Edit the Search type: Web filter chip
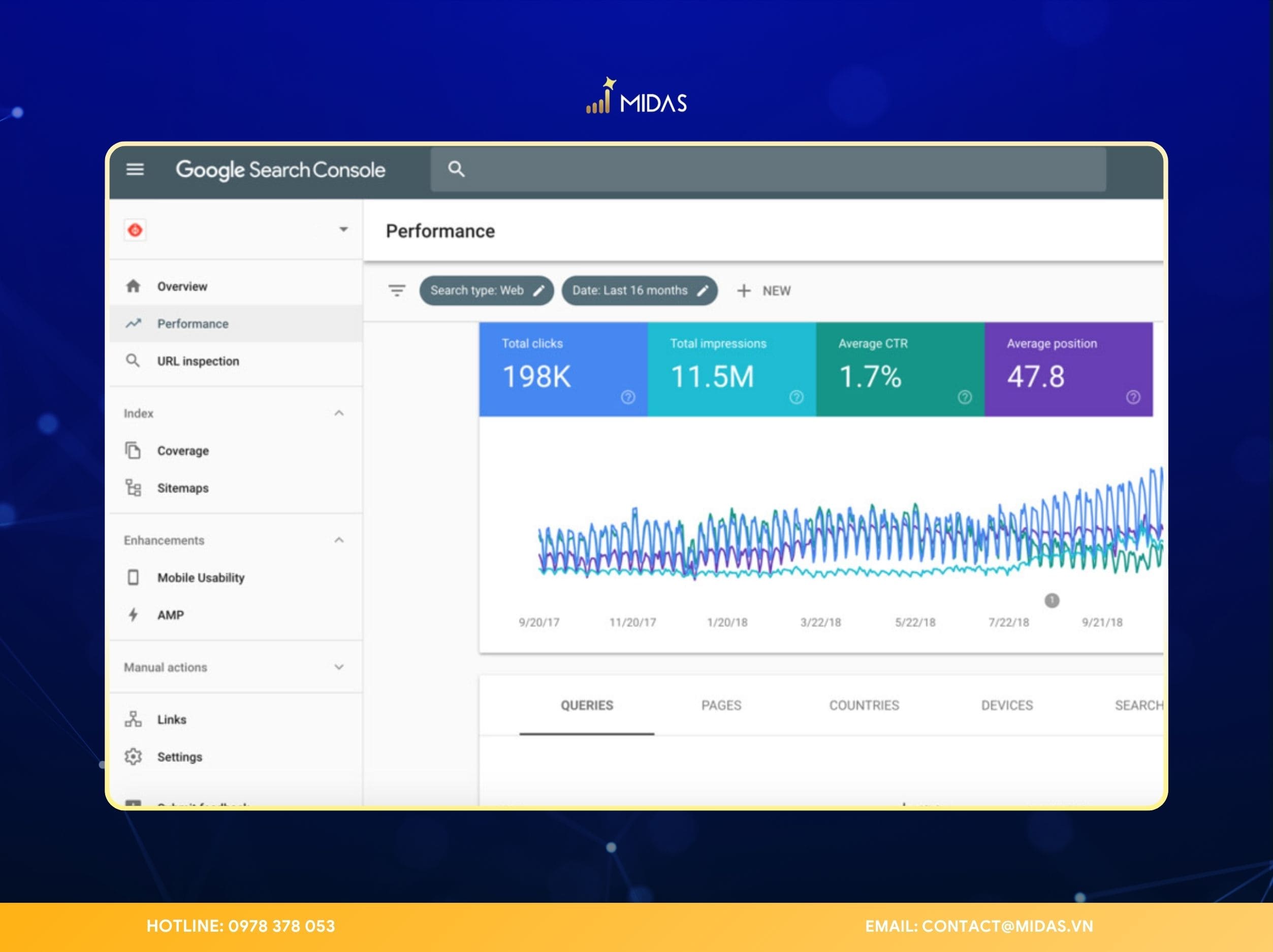The height and width of the screenshot is (952, 1273). click(486, 290)
